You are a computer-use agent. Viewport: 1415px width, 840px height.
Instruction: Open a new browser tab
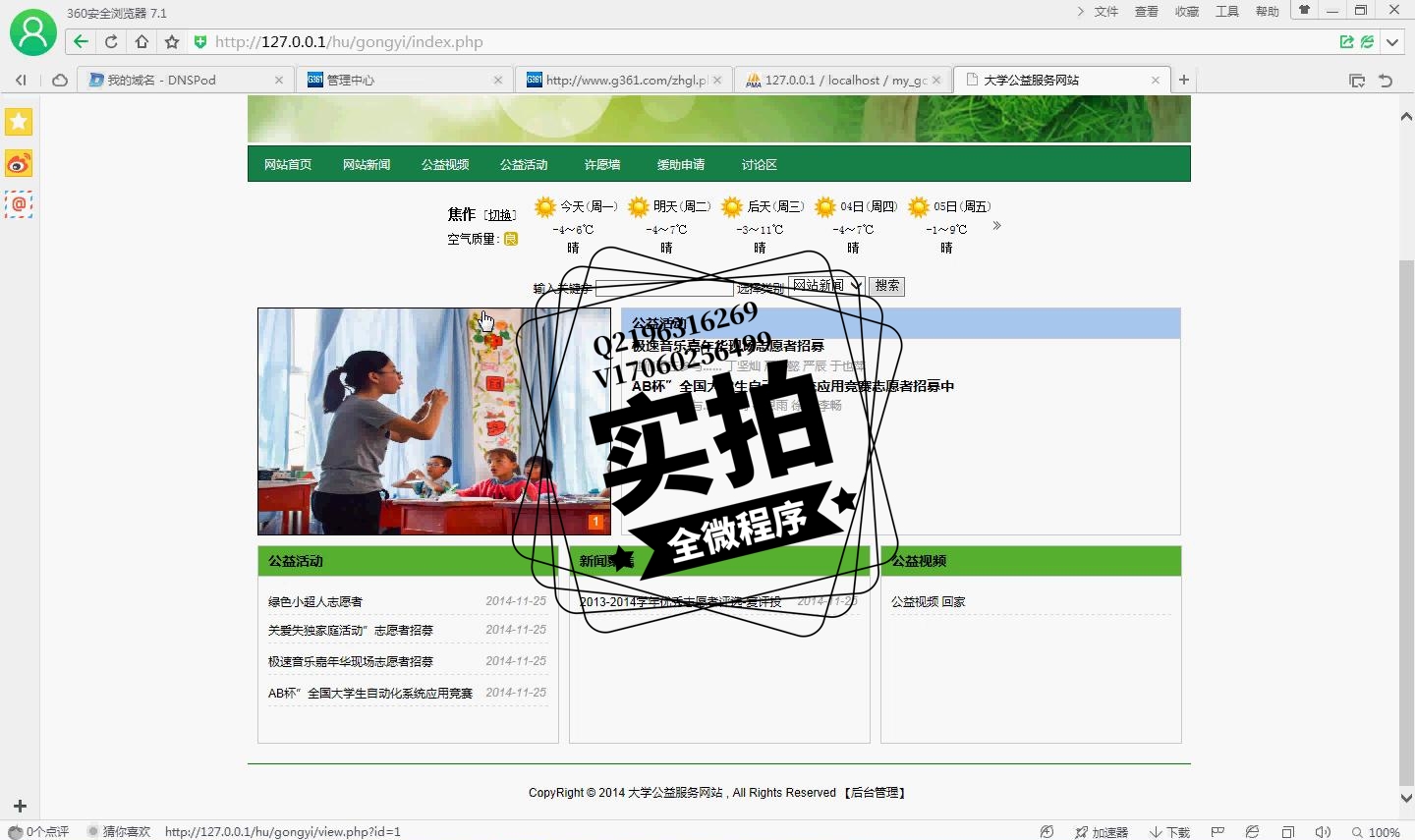(x=1184, y=80)
